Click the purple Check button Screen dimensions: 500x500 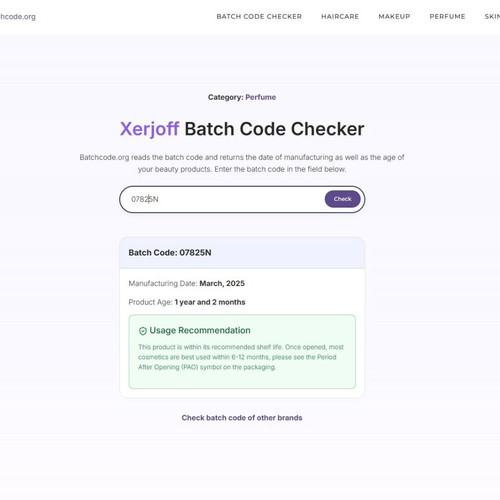point(342,199)
